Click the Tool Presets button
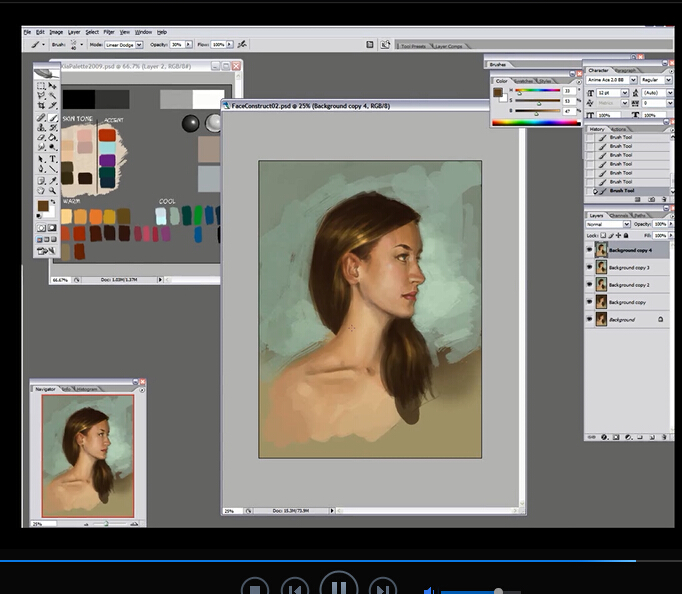Image resolution: width=682 pixels, height=594 pixels. [413, 45]
